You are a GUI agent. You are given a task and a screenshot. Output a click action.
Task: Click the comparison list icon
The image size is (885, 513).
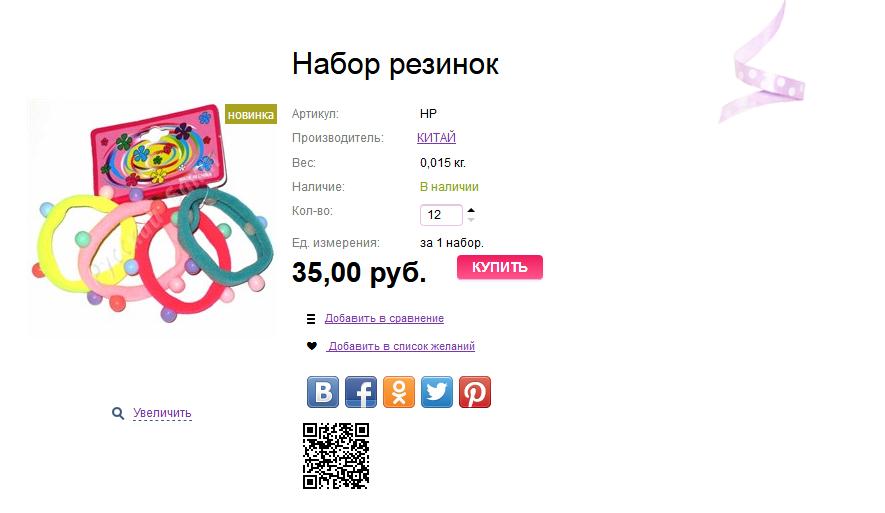(311, 319)
